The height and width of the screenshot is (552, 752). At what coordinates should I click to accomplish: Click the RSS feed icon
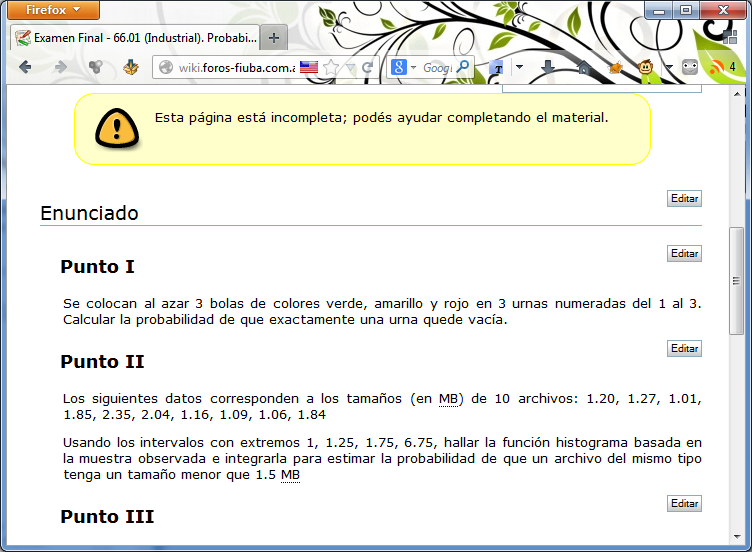716,68
